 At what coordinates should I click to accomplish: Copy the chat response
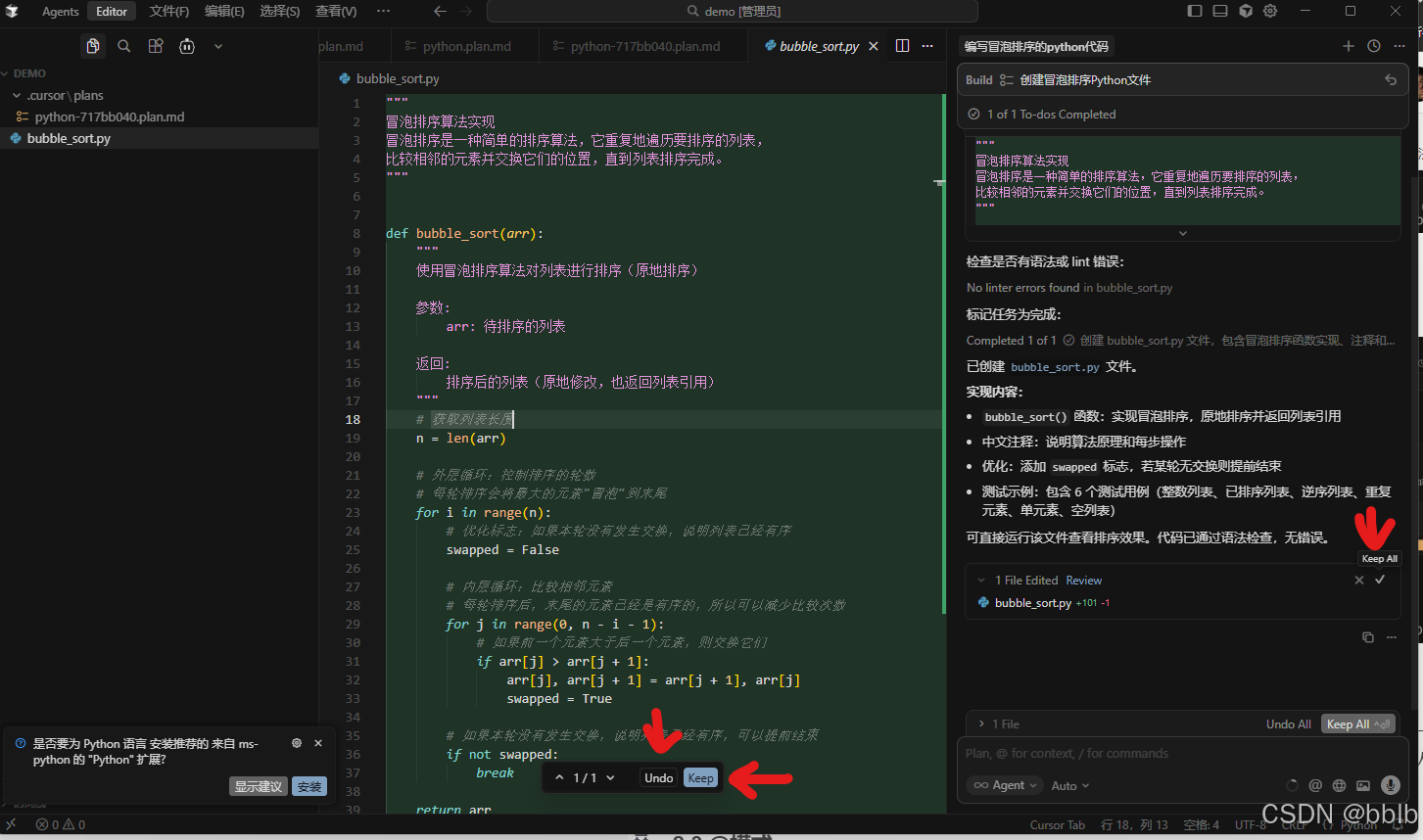tap(1368, 637)
